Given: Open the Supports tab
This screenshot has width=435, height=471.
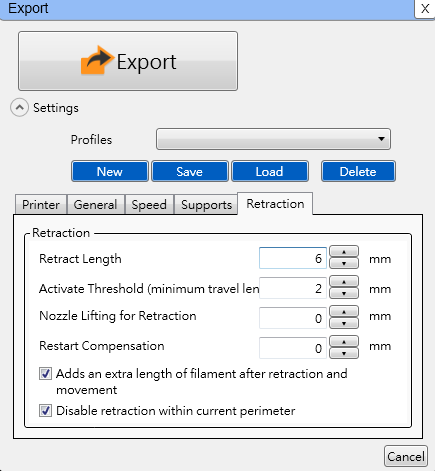Looking at the screenshot, I should point(206,205).
